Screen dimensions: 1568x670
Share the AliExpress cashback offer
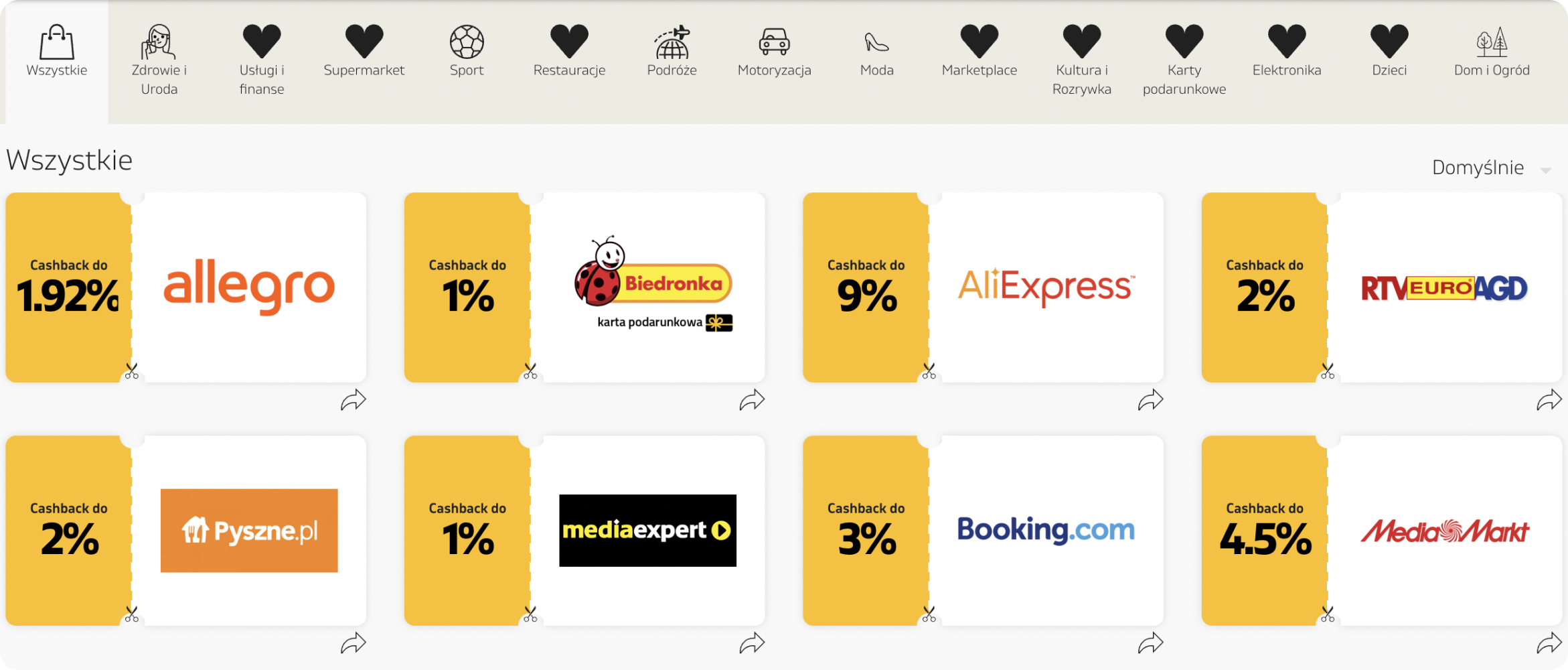tap(1150, 400)
